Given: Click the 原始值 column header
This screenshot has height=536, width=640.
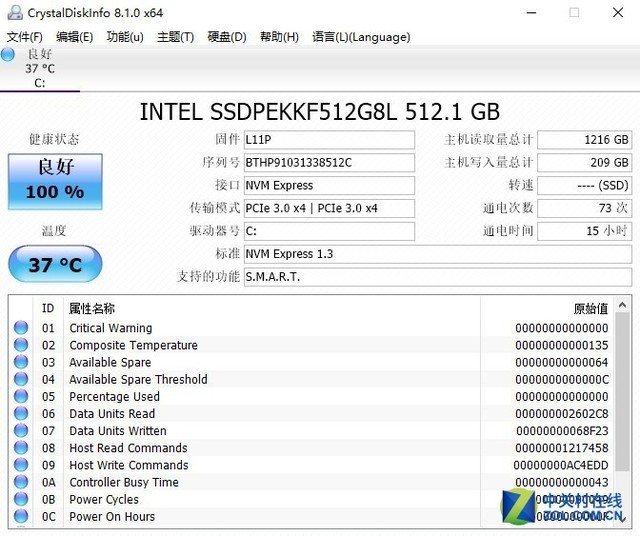Looking at the screenshot, I should pos(547,308).
